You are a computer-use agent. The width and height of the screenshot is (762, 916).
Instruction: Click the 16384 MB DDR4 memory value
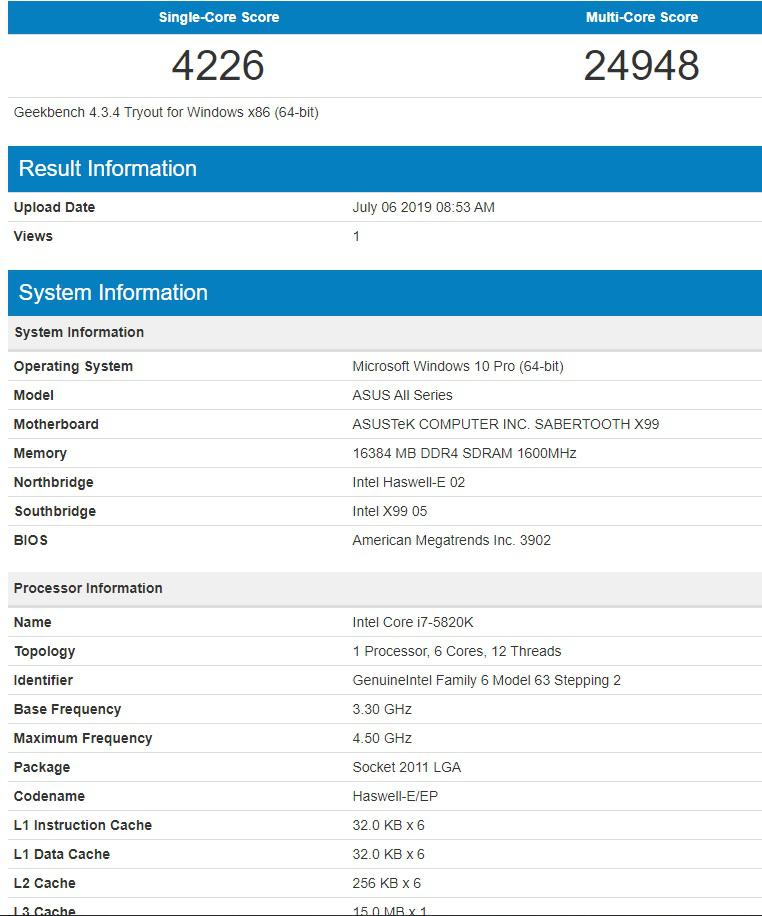click(x=464, y=453)
